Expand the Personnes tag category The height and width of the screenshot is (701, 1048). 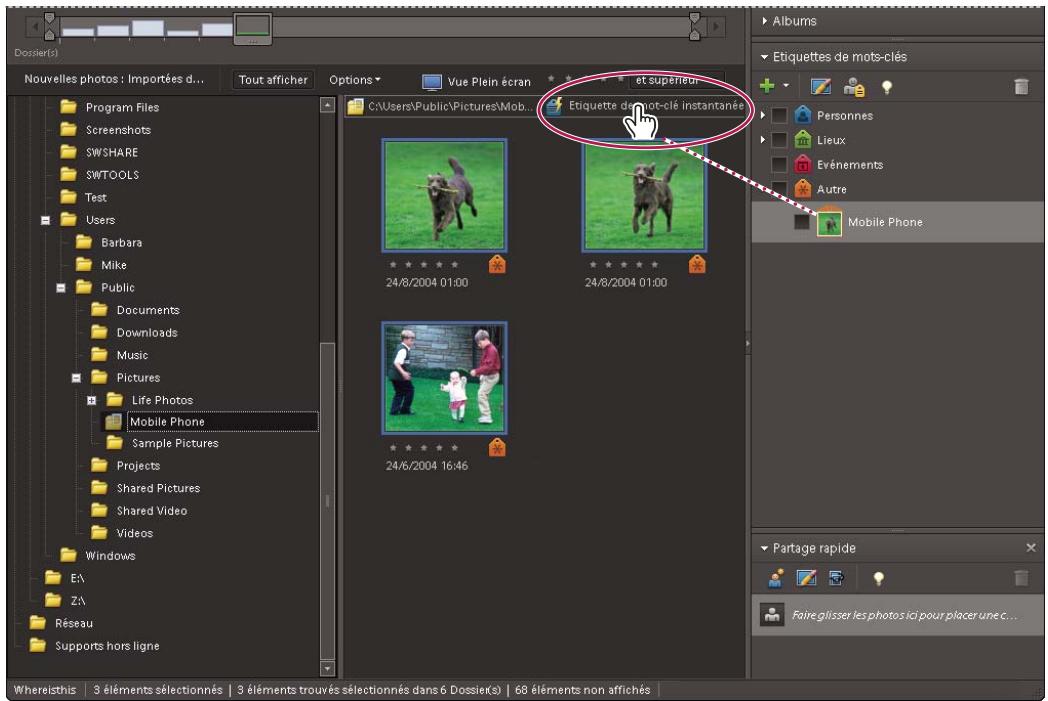[763, 115]
